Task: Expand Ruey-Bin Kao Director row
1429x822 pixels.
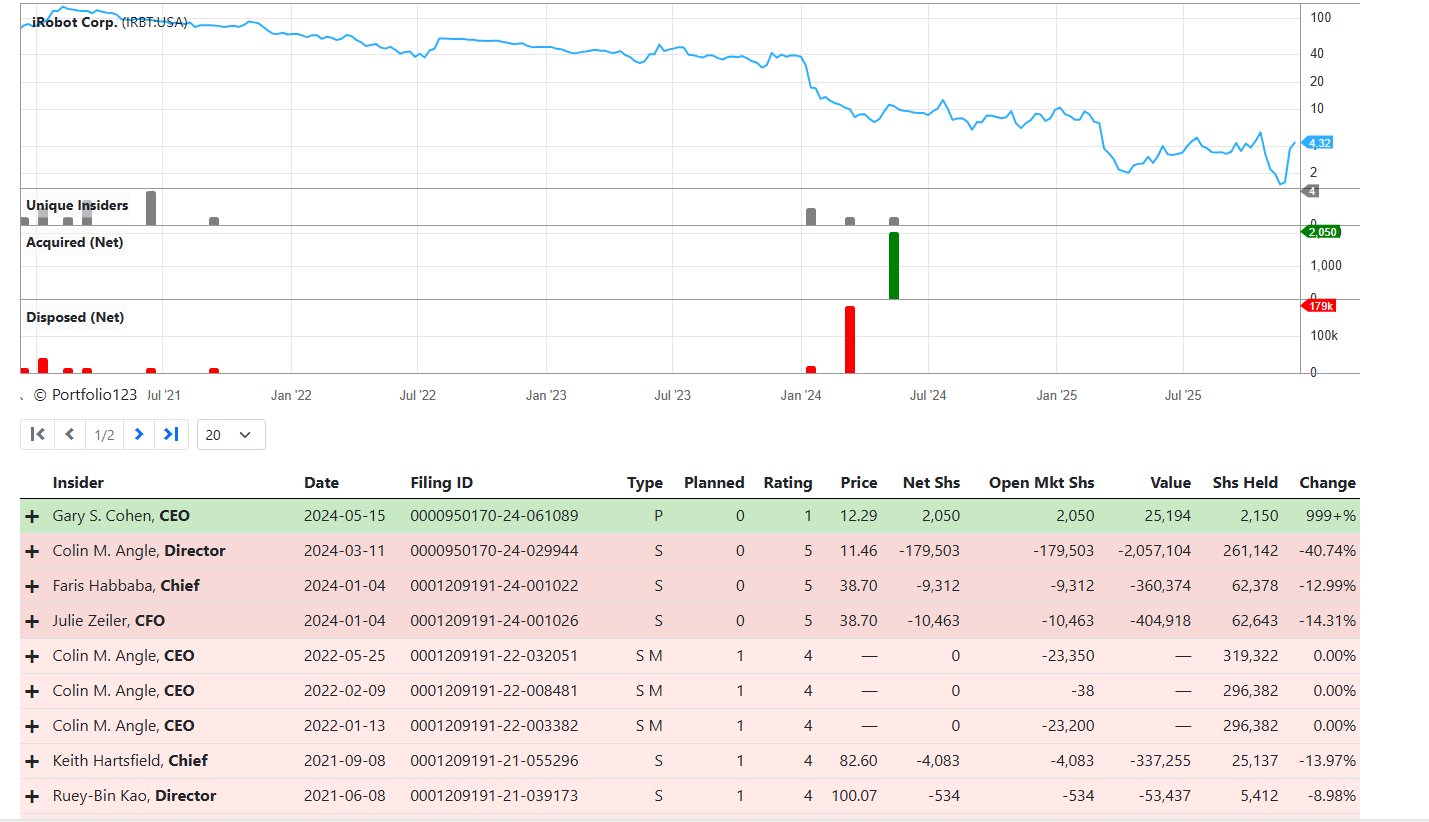Action: point(32,796)
